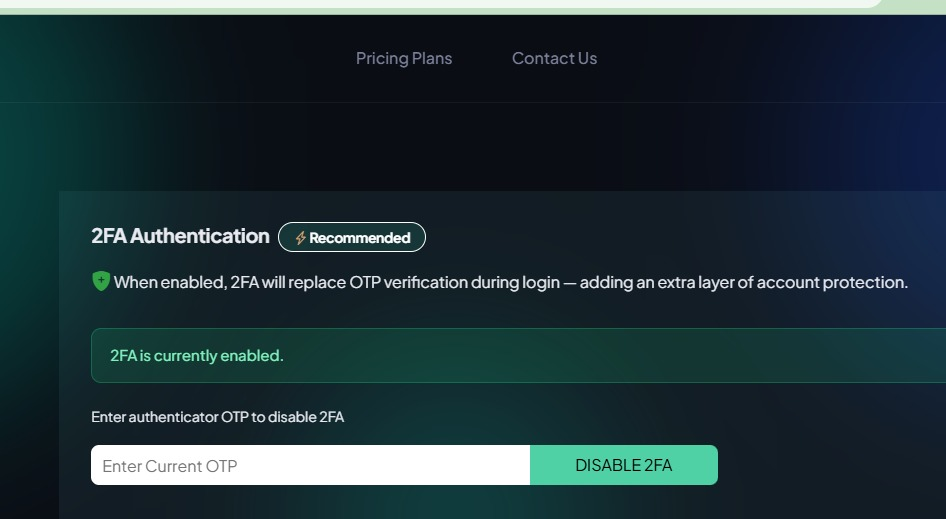Click the lightning bolt icon in the Recommended badge
Viewport: 946px width, 519px height.
point(300,238)
